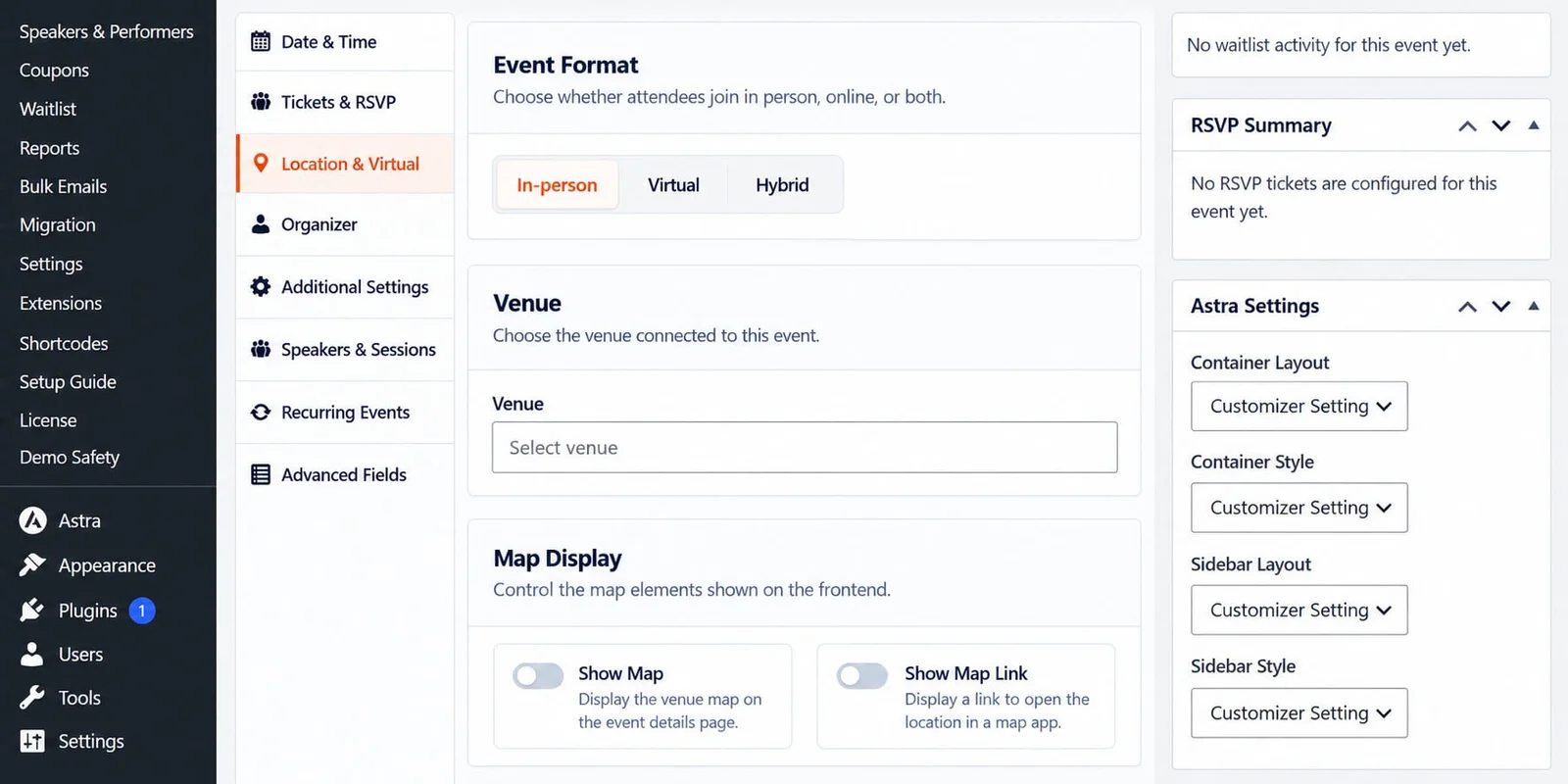Open Speakers & Performers in the sidebar
Viewport: 1568px width, 784px height.
tap(107, 31)
